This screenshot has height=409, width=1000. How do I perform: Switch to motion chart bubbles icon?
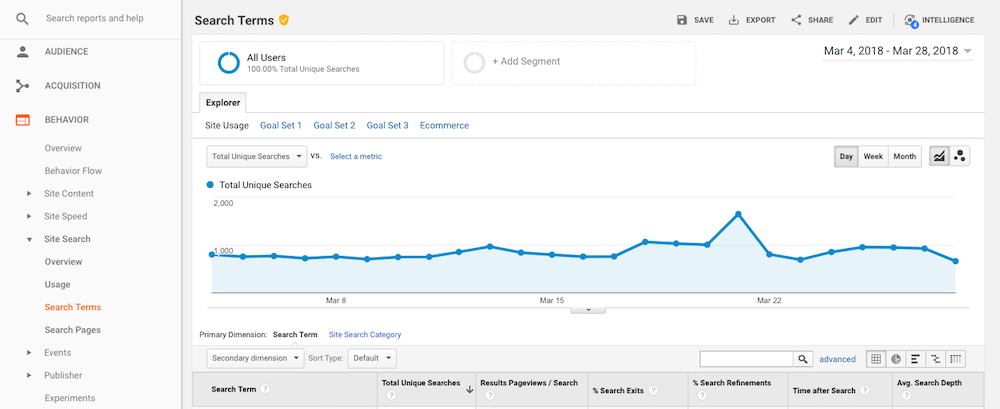959,156
